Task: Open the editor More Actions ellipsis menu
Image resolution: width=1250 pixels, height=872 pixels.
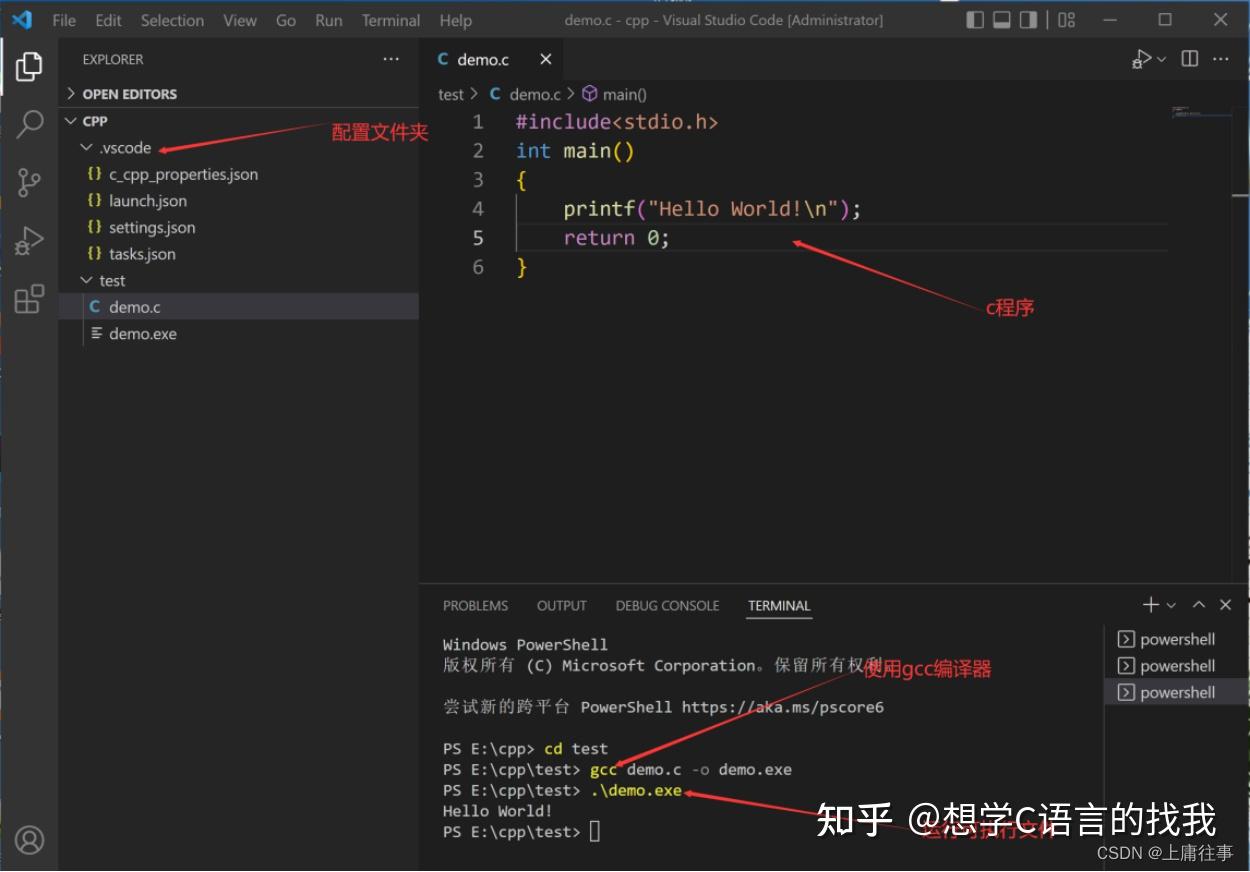Action: [x=1221, y=59]
